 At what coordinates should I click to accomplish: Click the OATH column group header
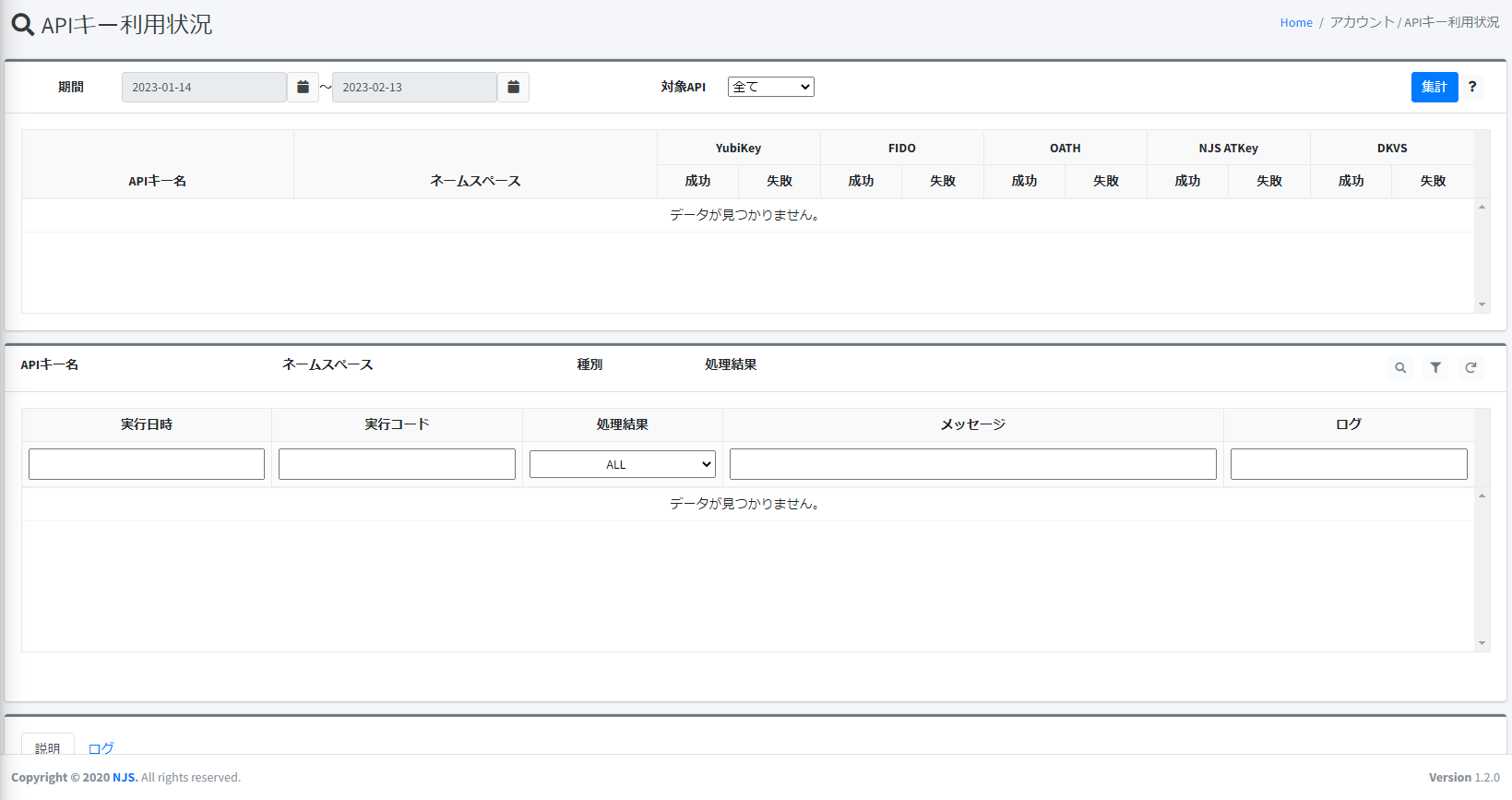(x=1066, y=148)
